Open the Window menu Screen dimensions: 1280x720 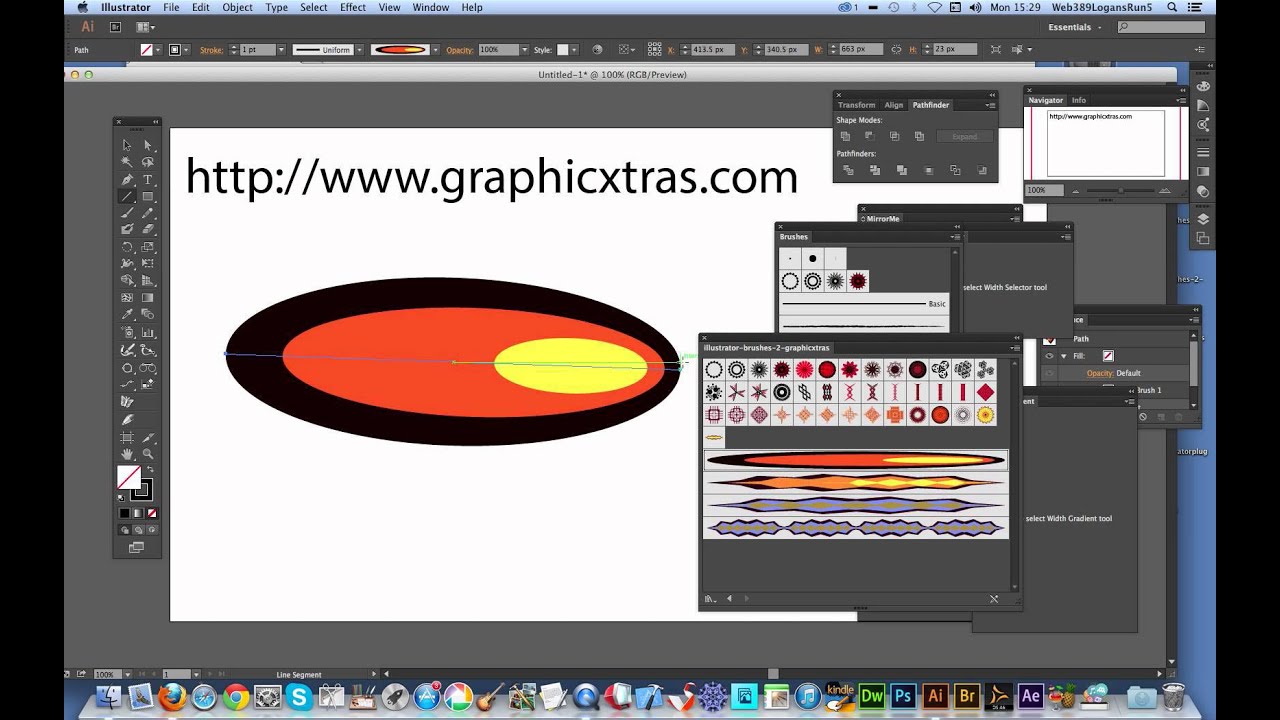pyautogui.click(x=431, y=7)
